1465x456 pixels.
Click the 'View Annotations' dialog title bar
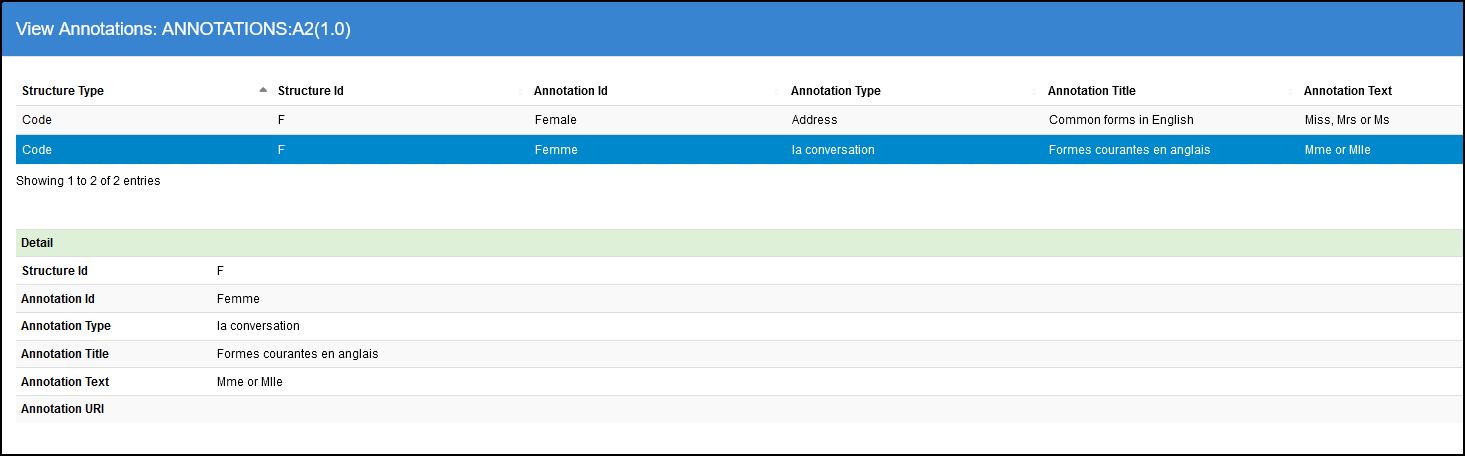point(732,29)
